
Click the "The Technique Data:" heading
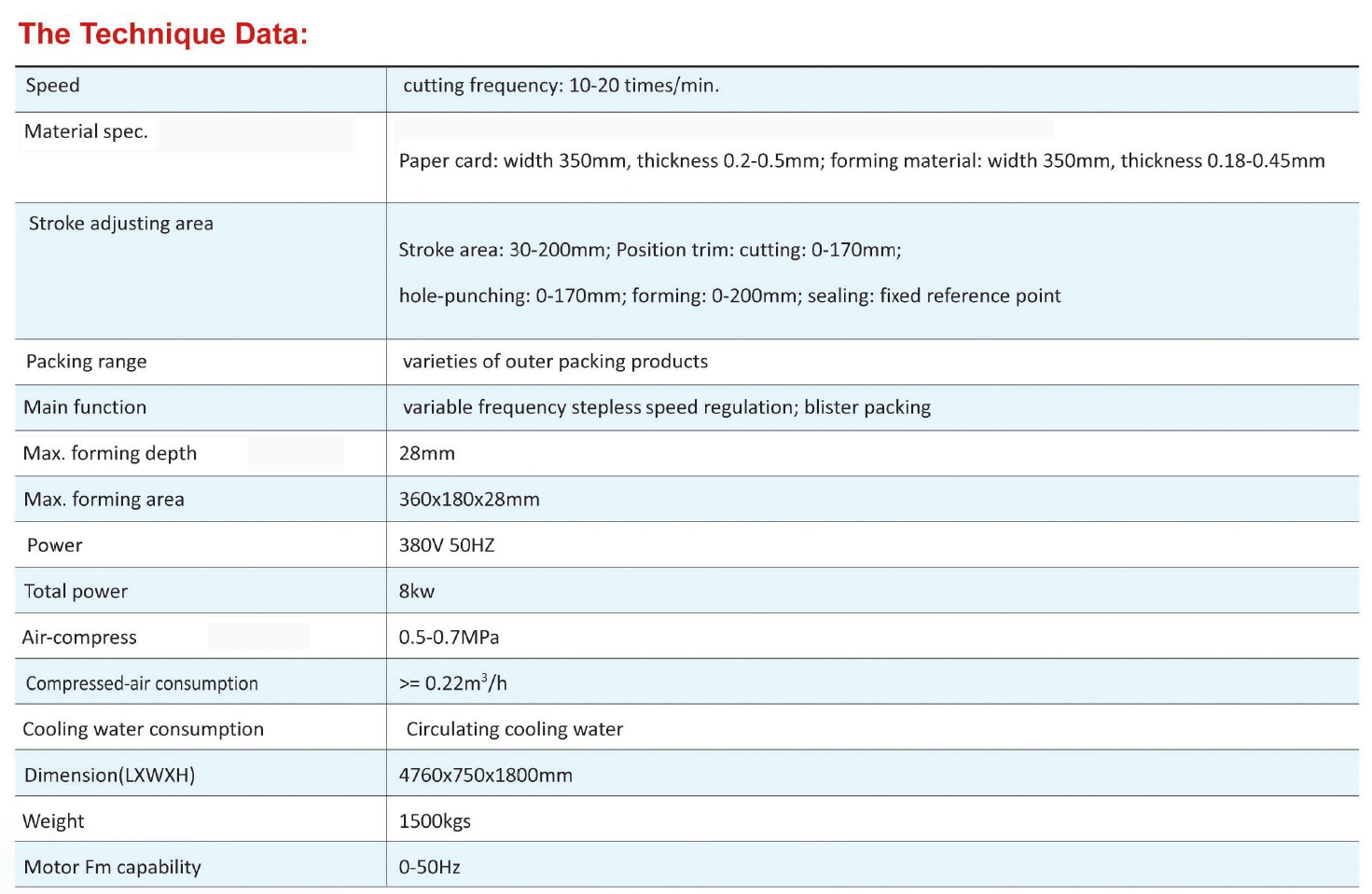(163, 34)
